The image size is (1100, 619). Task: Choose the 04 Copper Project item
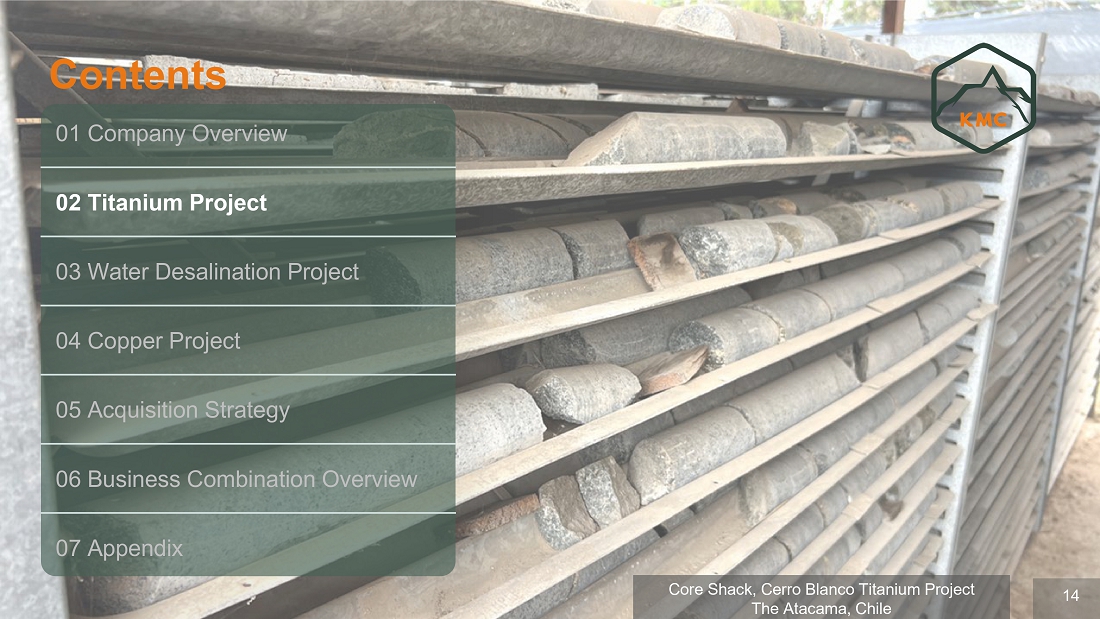pyautogui.click(x=248, y=340)
